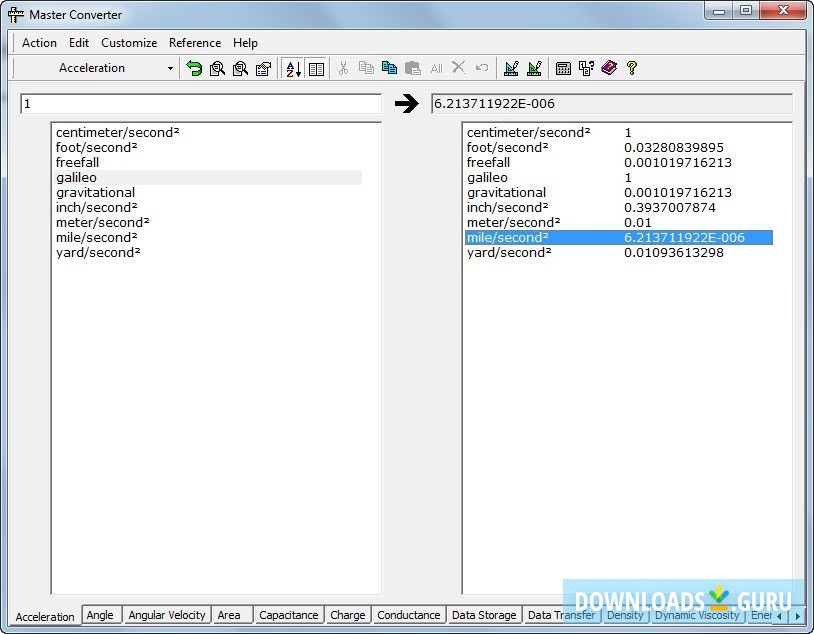Select foot/second² row with value 0.03280839895

tap(619, 147)
